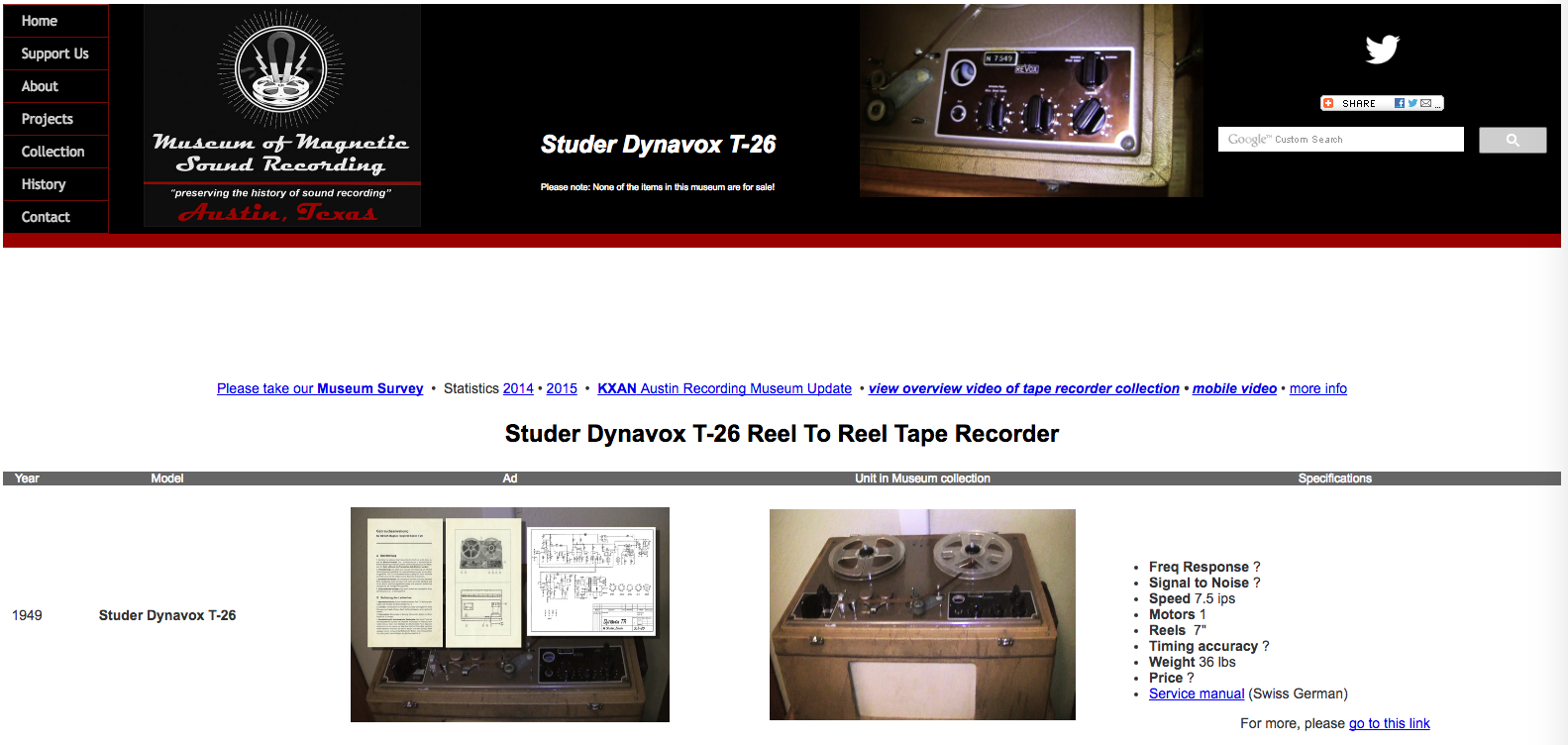This screenshot has height=745, width=1568.
Task: Open the Service manual link
Action: coord(1197,693)
